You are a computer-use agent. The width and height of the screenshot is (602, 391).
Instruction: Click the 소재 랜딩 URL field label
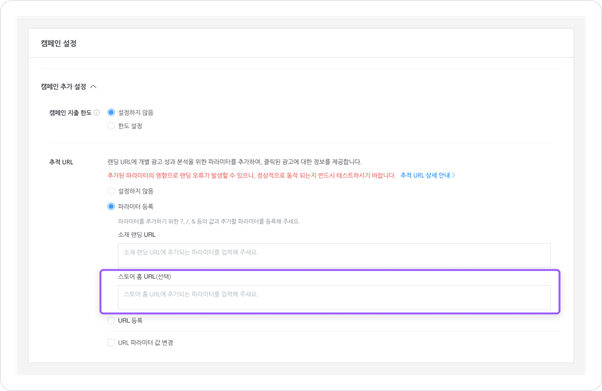pyautogui.click(x=137, y=235)
